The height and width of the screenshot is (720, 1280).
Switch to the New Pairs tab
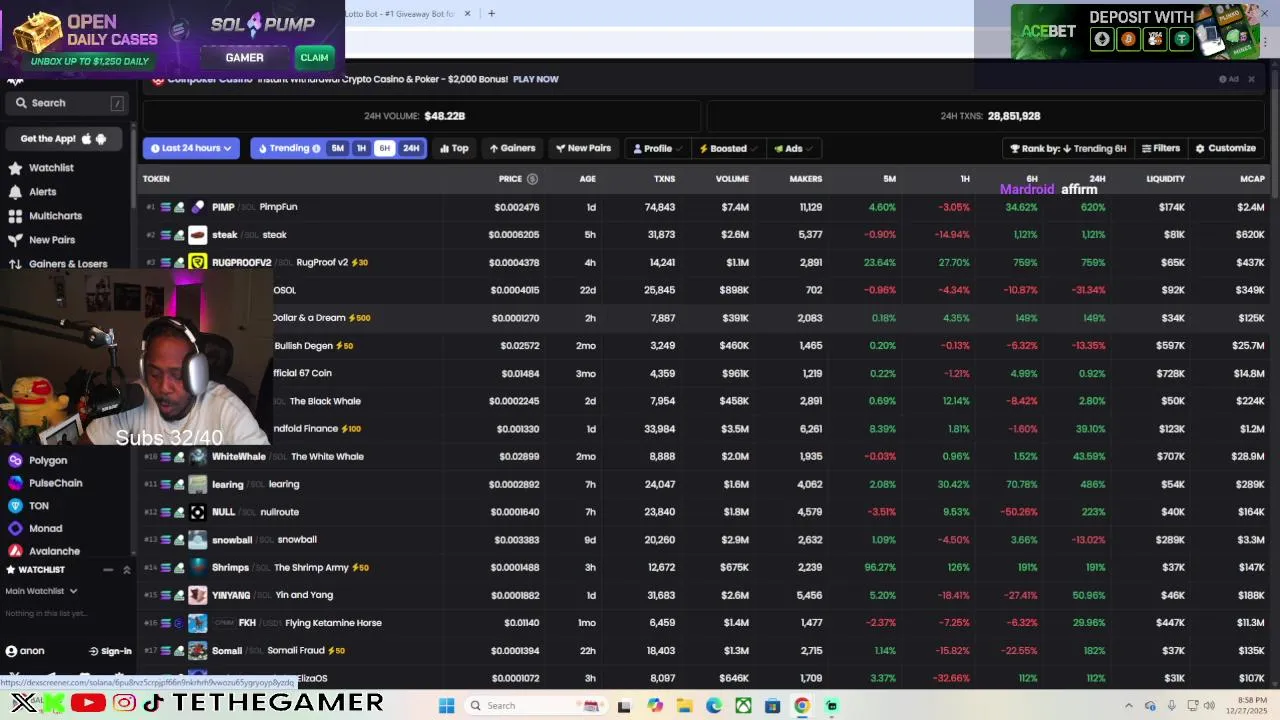(583, 148)
